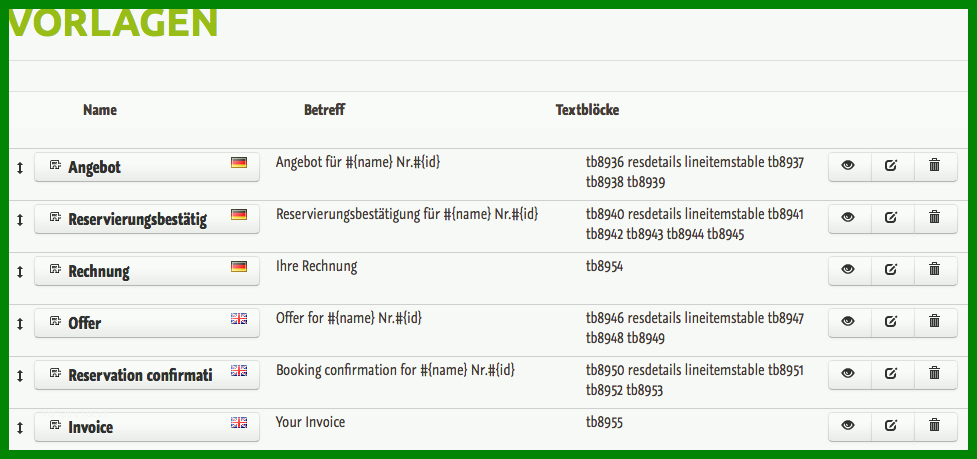Edit the Offer template

[x=892, y=322]
